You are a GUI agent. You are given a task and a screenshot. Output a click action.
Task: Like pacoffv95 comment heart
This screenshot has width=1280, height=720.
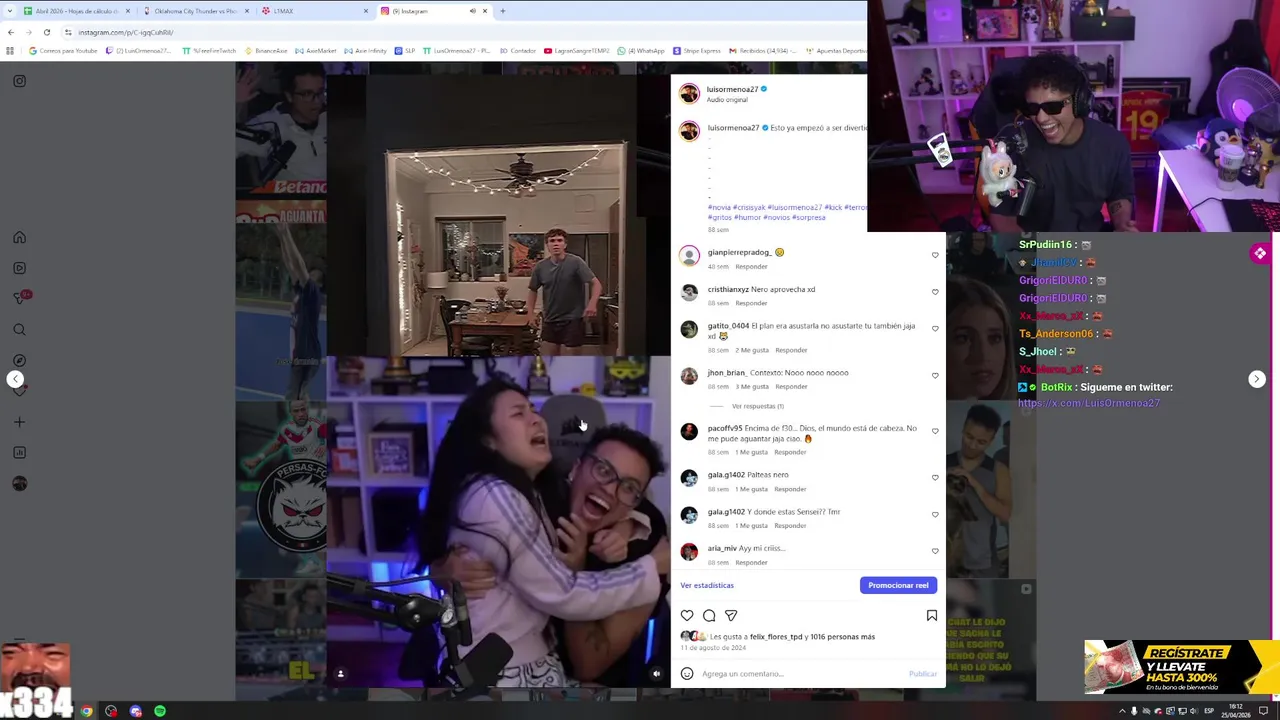[935, 431]
